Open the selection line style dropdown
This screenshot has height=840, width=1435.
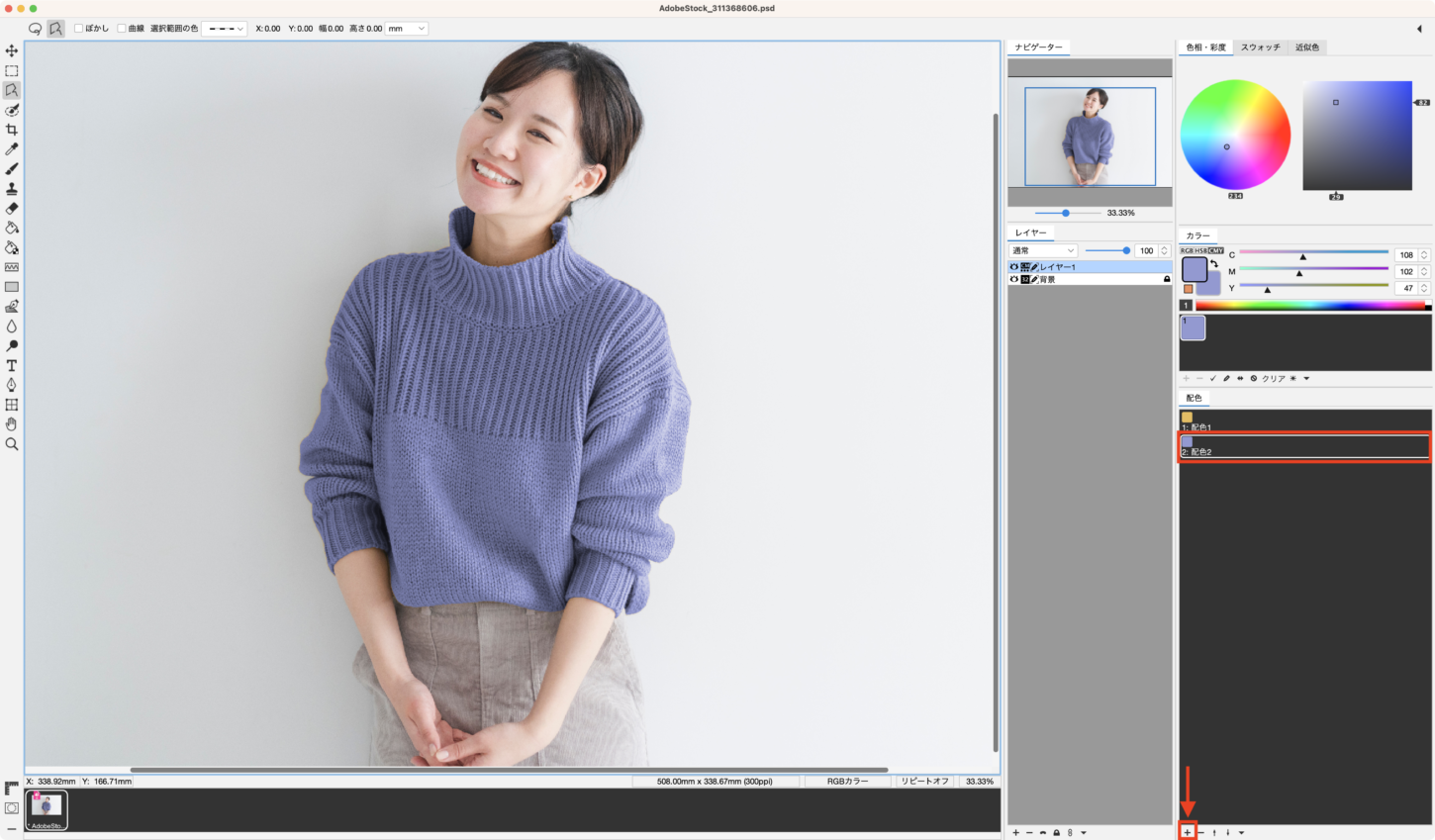[x=224, y=29]
